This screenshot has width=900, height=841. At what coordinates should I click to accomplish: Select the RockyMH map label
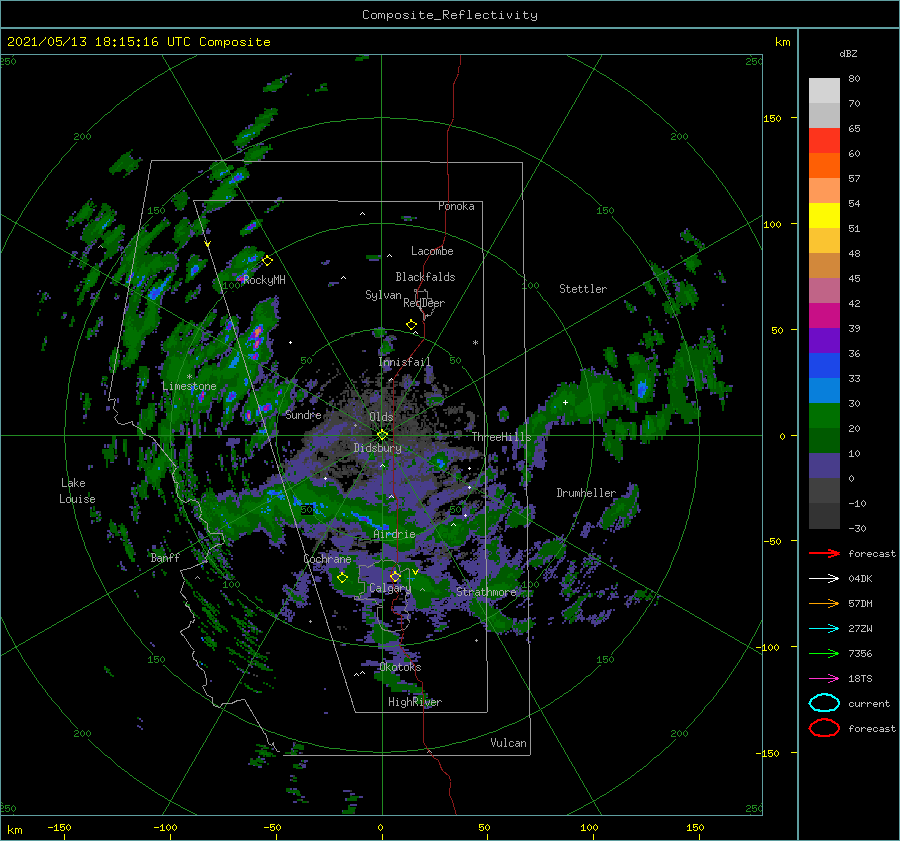pos(264,280)
